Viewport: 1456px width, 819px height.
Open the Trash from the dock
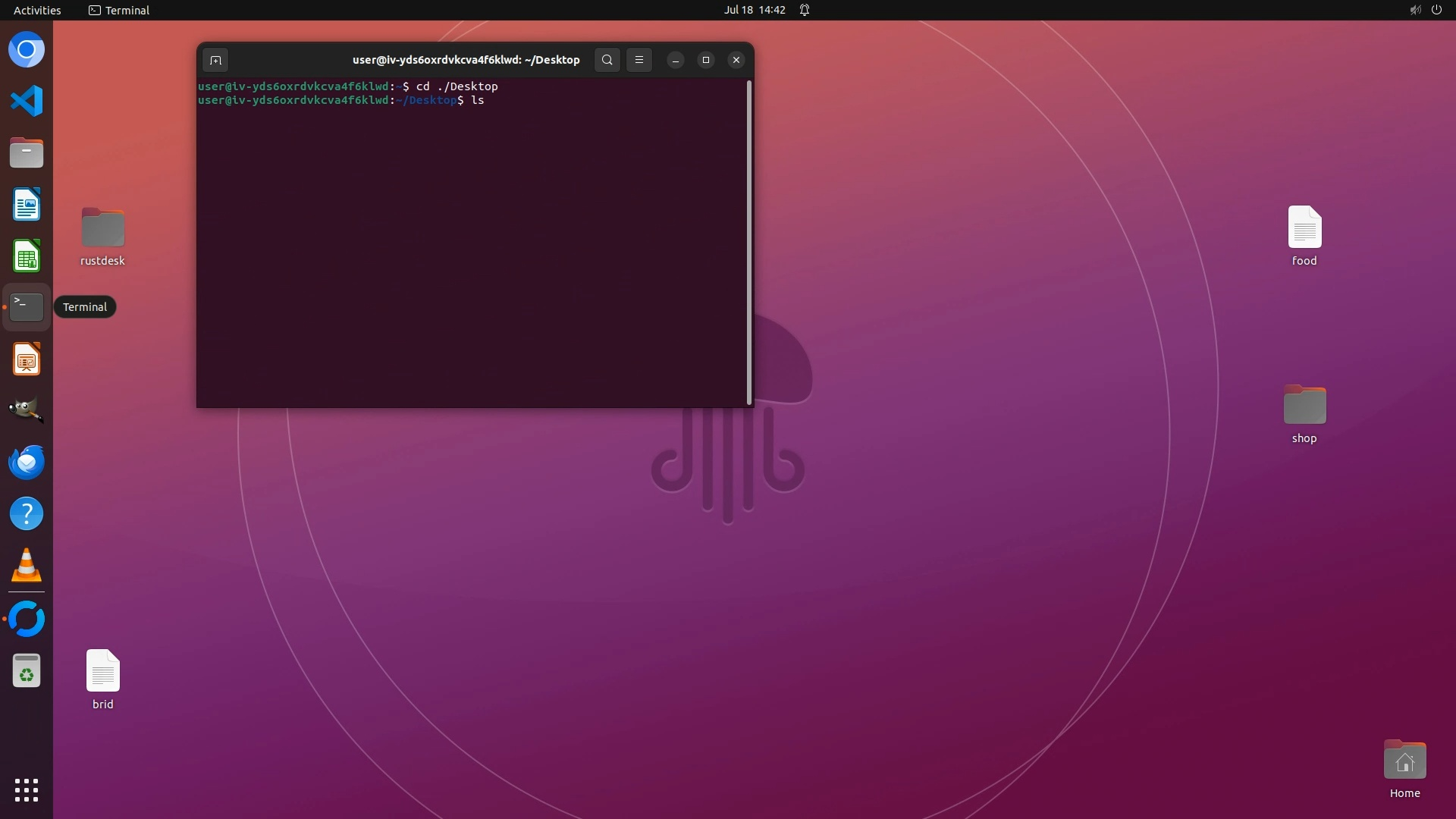pyautogui.click(x=27, y=671)
